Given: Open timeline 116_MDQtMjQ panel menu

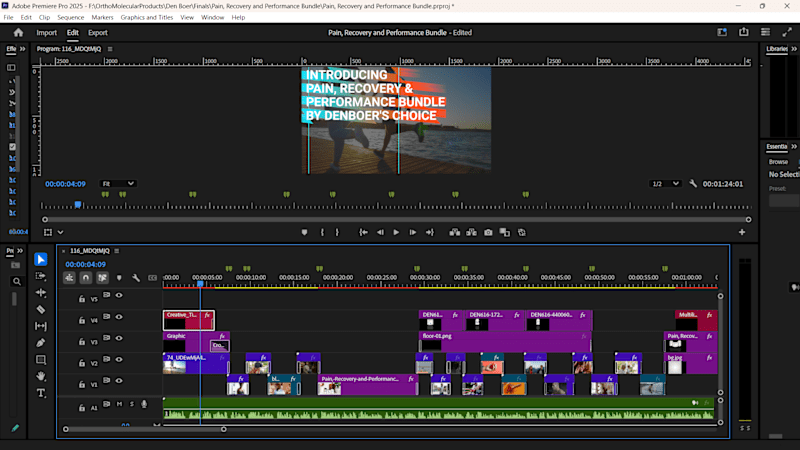Looking at the screenshot, I should pos(117,251).
